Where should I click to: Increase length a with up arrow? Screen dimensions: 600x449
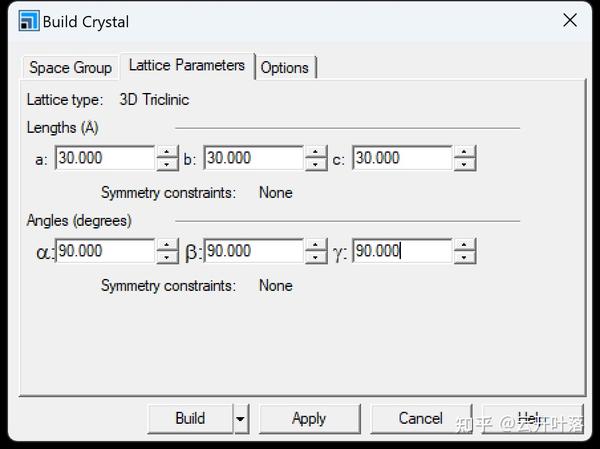167,152
